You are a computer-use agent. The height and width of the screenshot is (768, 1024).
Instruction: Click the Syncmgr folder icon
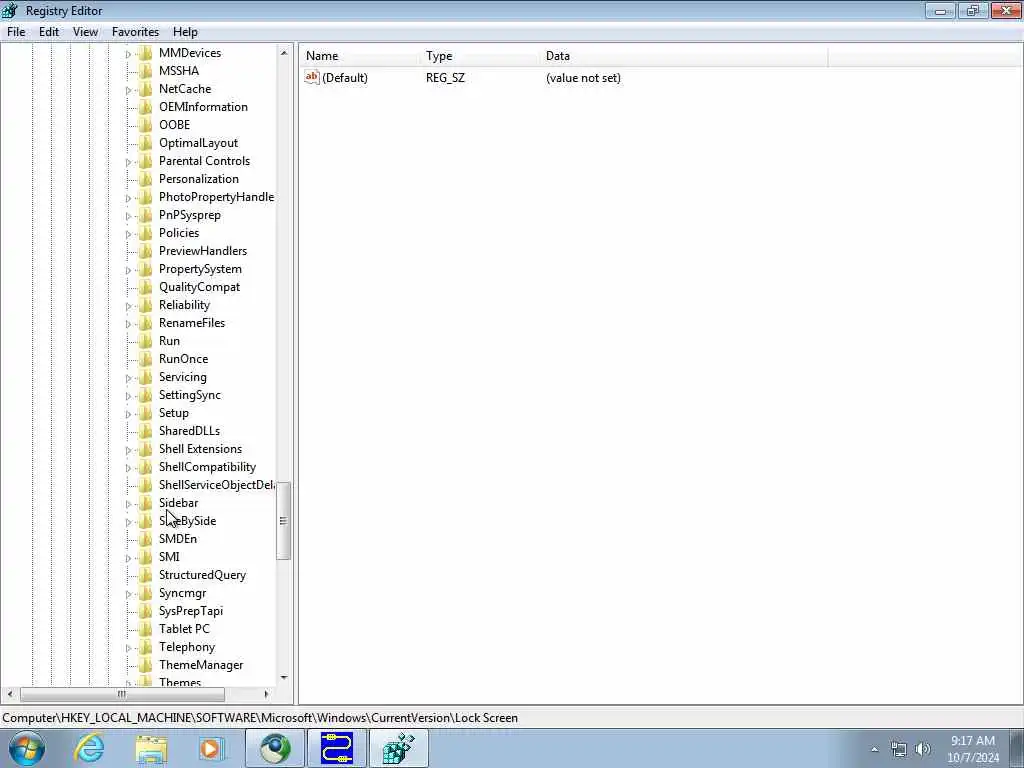tap(145, 593)
